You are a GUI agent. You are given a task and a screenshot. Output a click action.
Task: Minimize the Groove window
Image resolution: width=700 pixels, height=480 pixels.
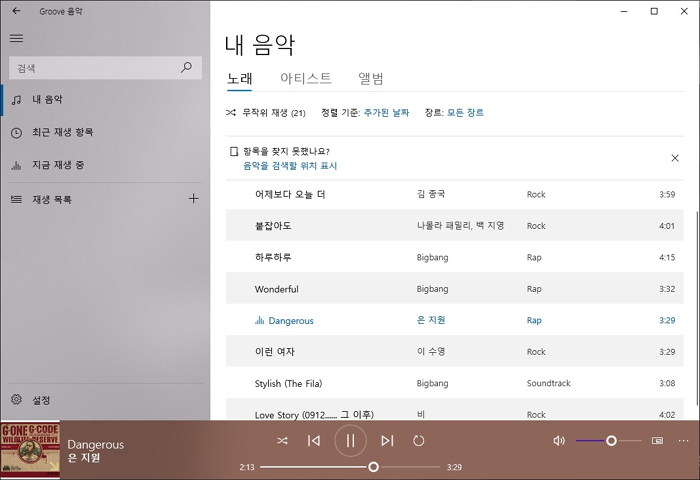tap(624, 12)
